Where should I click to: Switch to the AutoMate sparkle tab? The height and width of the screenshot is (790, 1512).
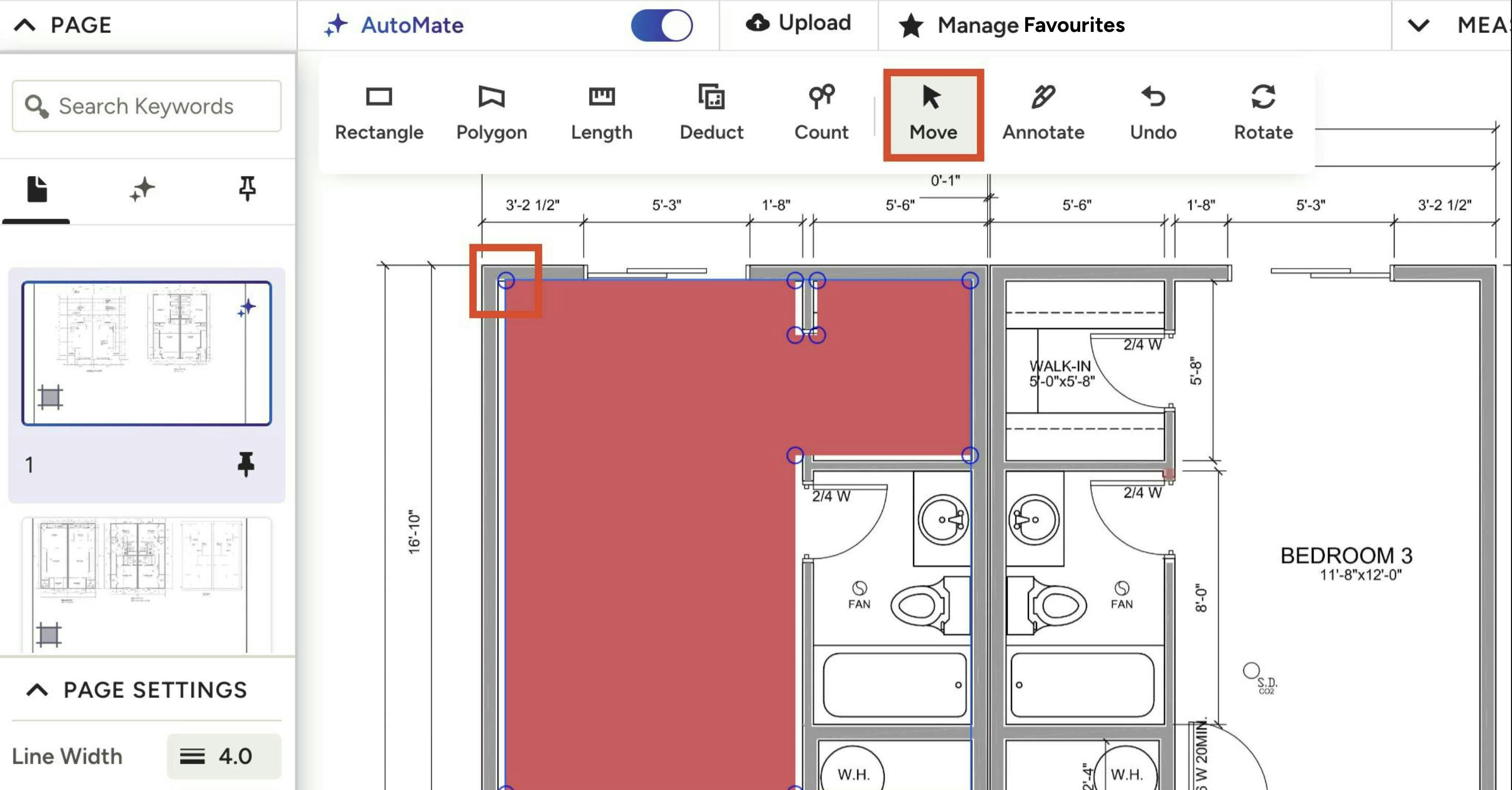[x=142, y=189]
